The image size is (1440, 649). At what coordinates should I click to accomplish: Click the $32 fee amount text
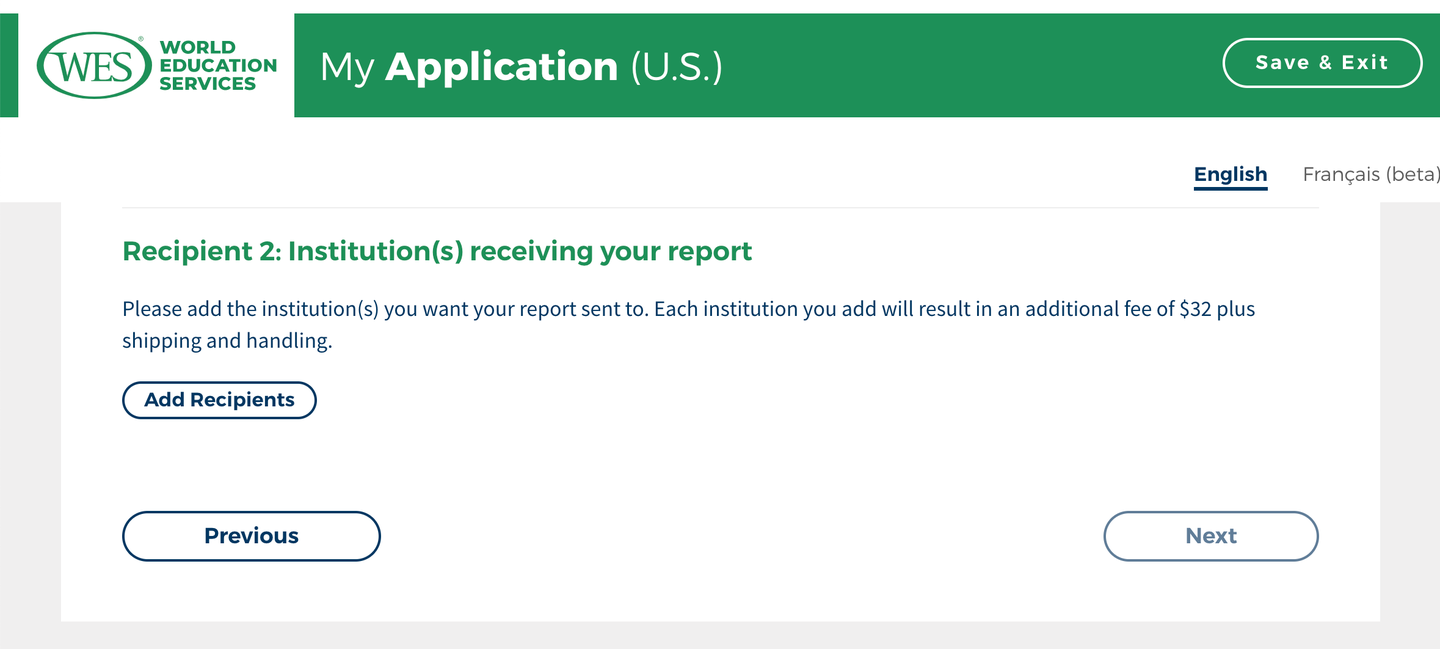1195,309
